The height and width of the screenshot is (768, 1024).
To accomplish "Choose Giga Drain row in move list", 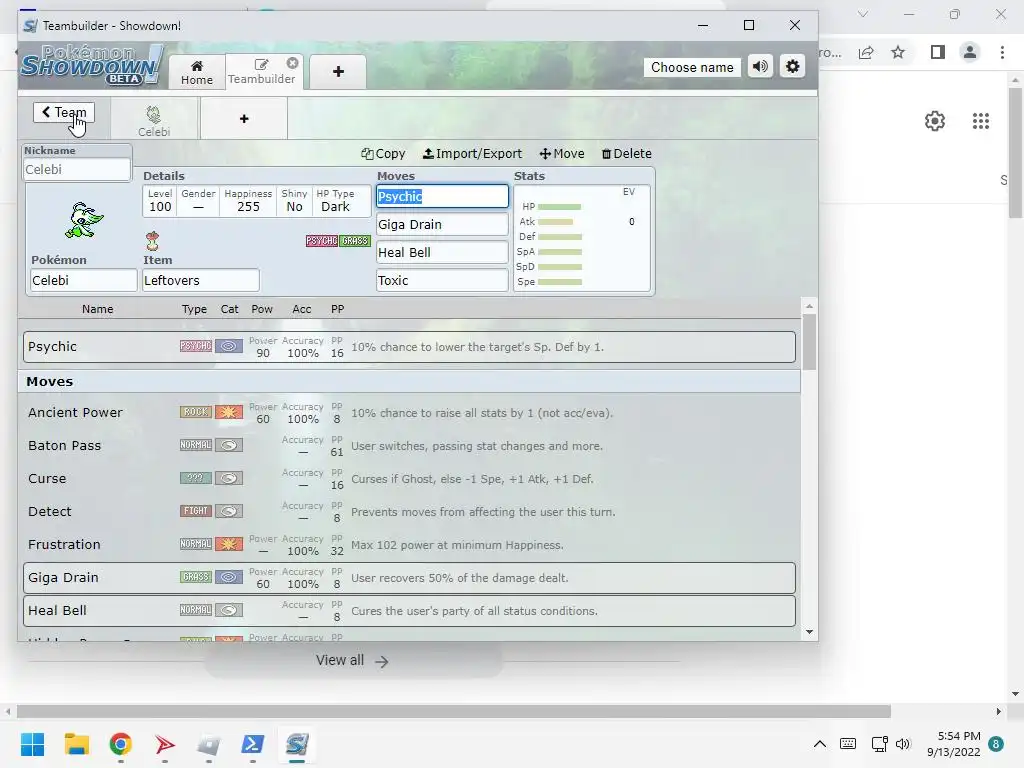I will tap(409, 577).
